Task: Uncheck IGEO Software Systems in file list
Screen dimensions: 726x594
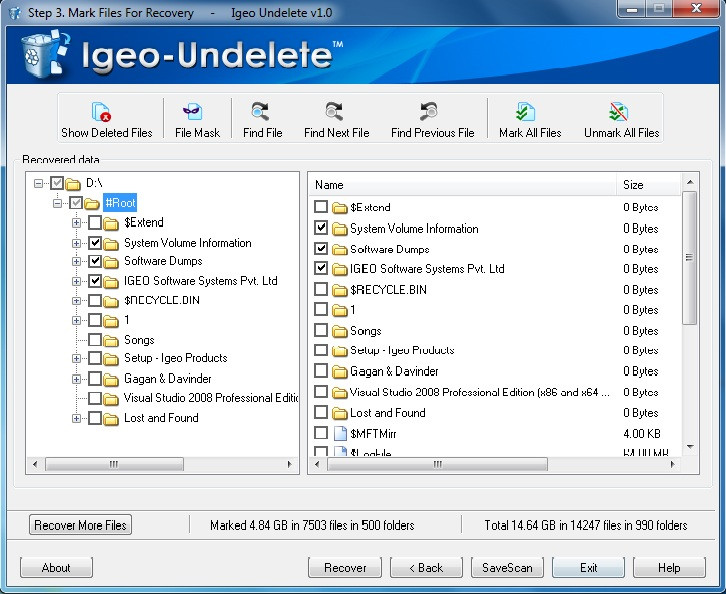Action: 321,268
